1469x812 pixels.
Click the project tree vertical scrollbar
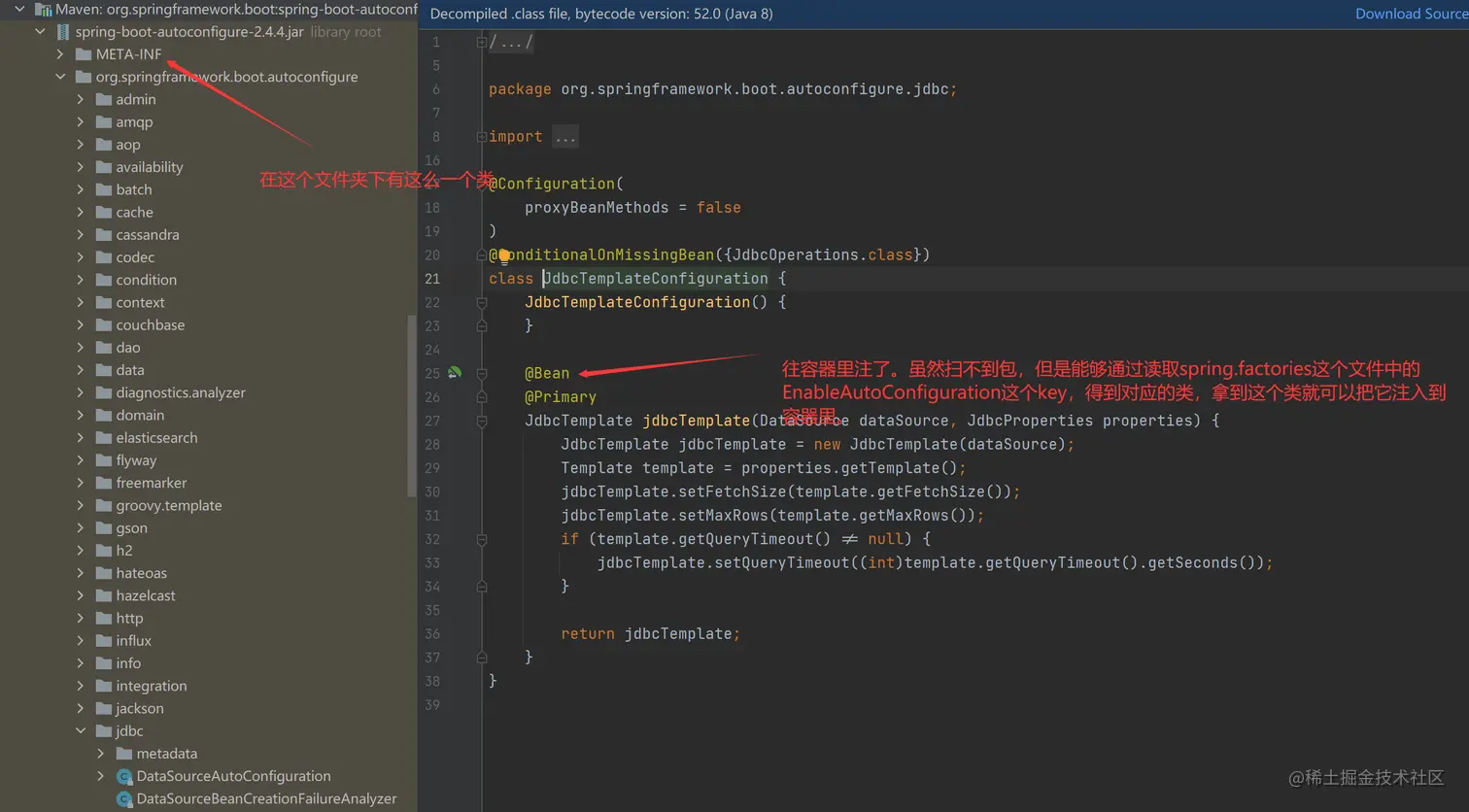pyautogui.click(x=412, y=406)
